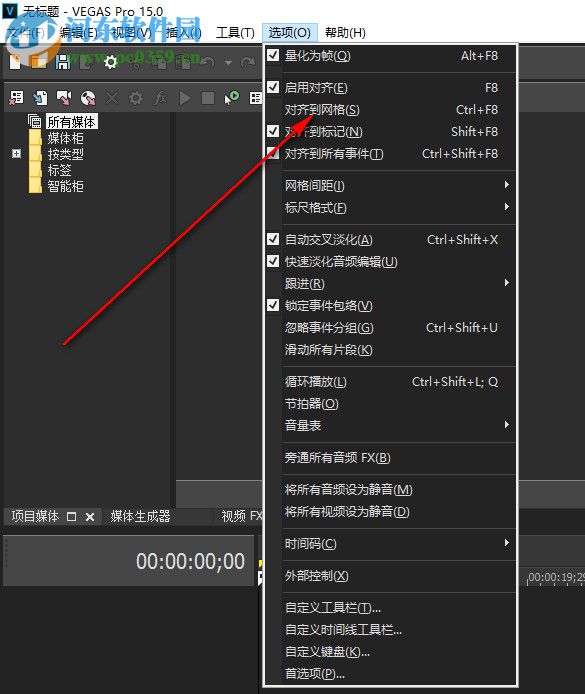Open 自定义键盘 entry
Viewport: 585px width, 694px height.
click(391, 652)
